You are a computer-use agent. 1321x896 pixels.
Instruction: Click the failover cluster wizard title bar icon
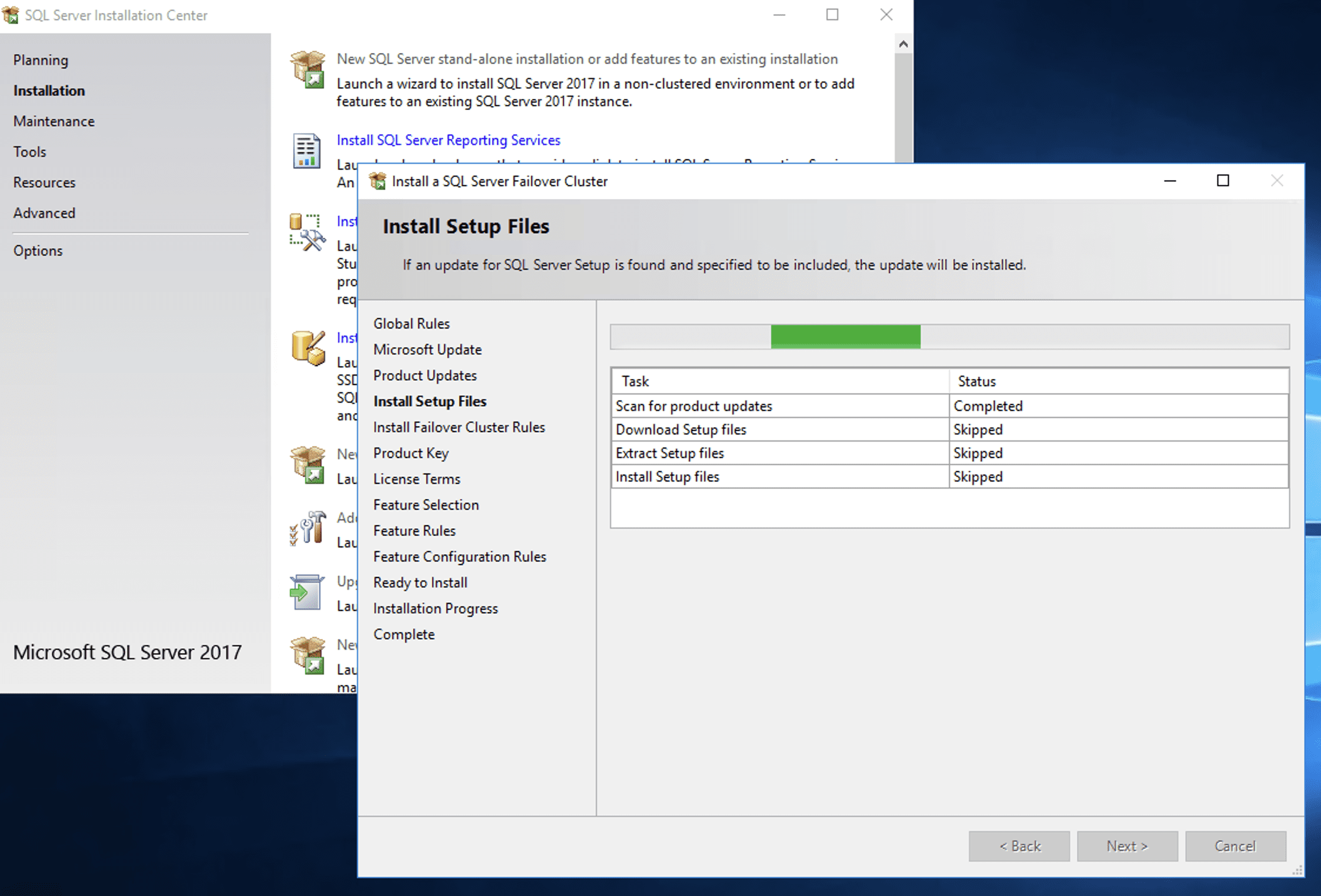point(377,181)
